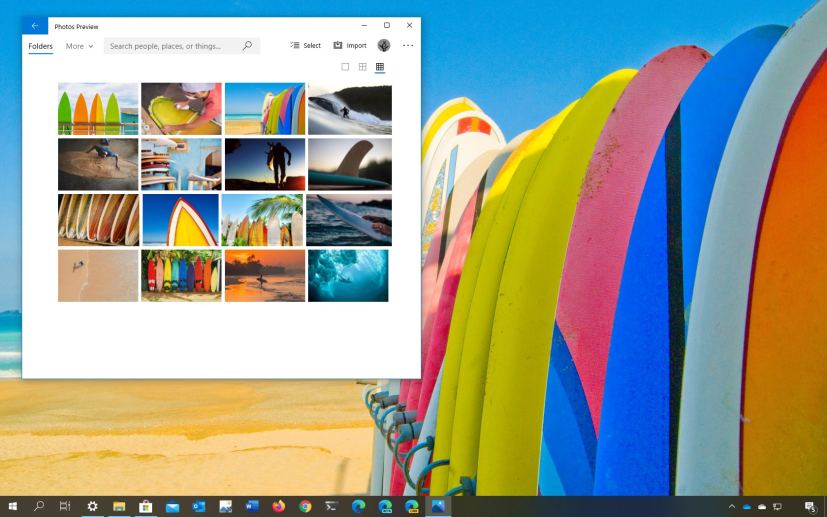The height and width of the screenshot is (517, 827).
Task: Open photo of yellow board against blue sky
Action: (x=180, y=220)
